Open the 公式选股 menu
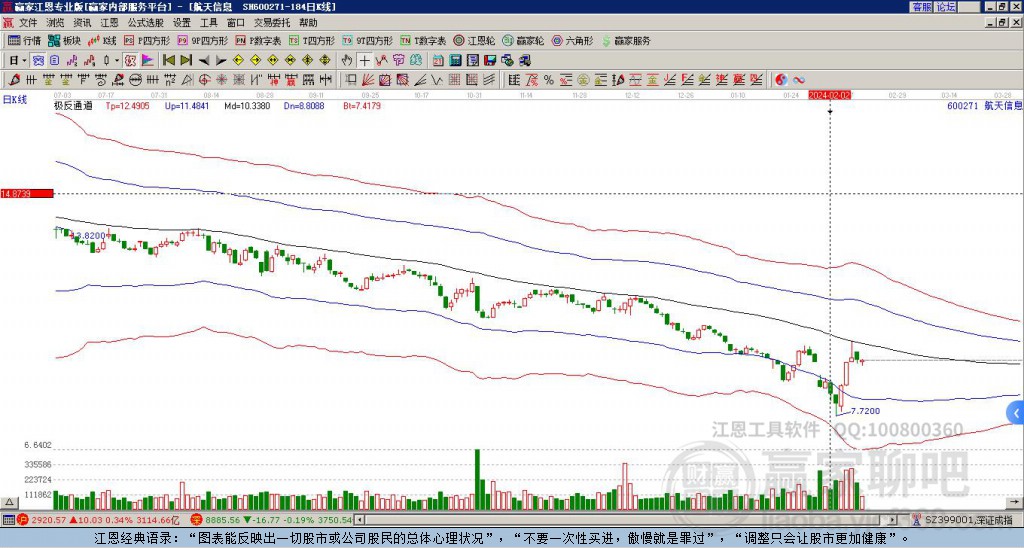Image resolution: width=1024 pixels, height=548 pixels. 146,23
